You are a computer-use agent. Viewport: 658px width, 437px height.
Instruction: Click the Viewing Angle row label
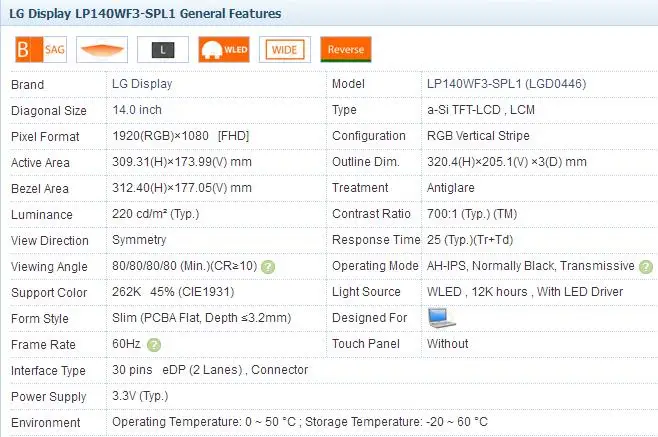click(50, 267)
